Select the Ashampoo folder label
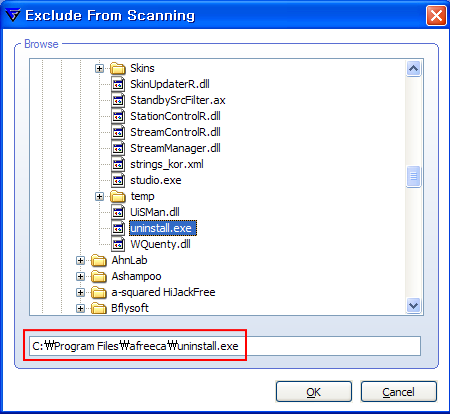Image resolution: width=450 pixels, height=414 pixels. (136, 276)
